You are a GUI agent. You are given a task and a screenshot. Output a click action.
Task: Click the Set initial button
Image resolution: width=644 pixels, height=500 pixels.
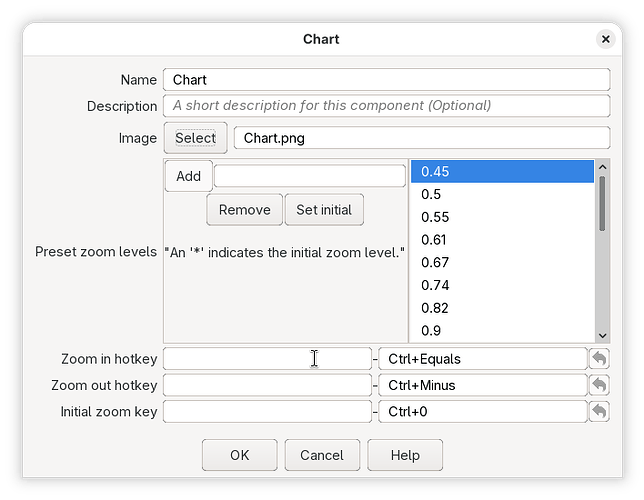tap(324, 210)
